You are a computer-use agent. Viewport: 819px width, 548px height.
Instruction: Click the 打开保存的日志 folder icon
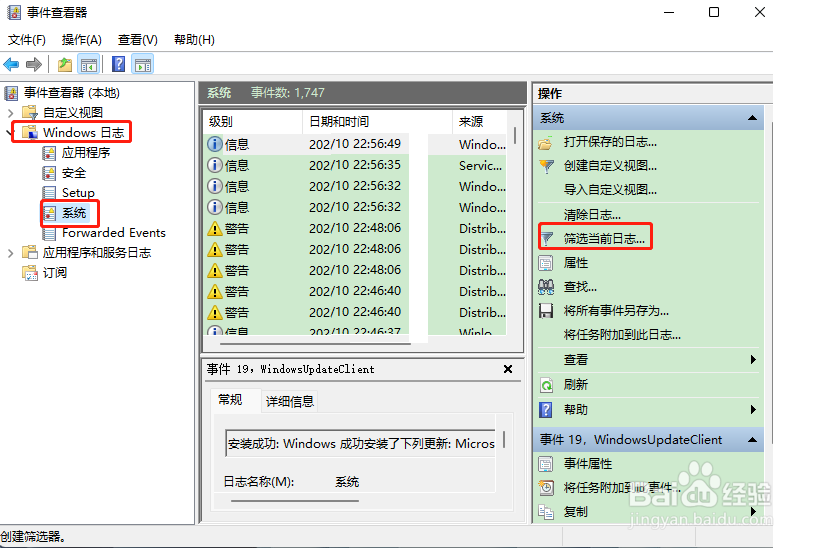pos(546,143)
